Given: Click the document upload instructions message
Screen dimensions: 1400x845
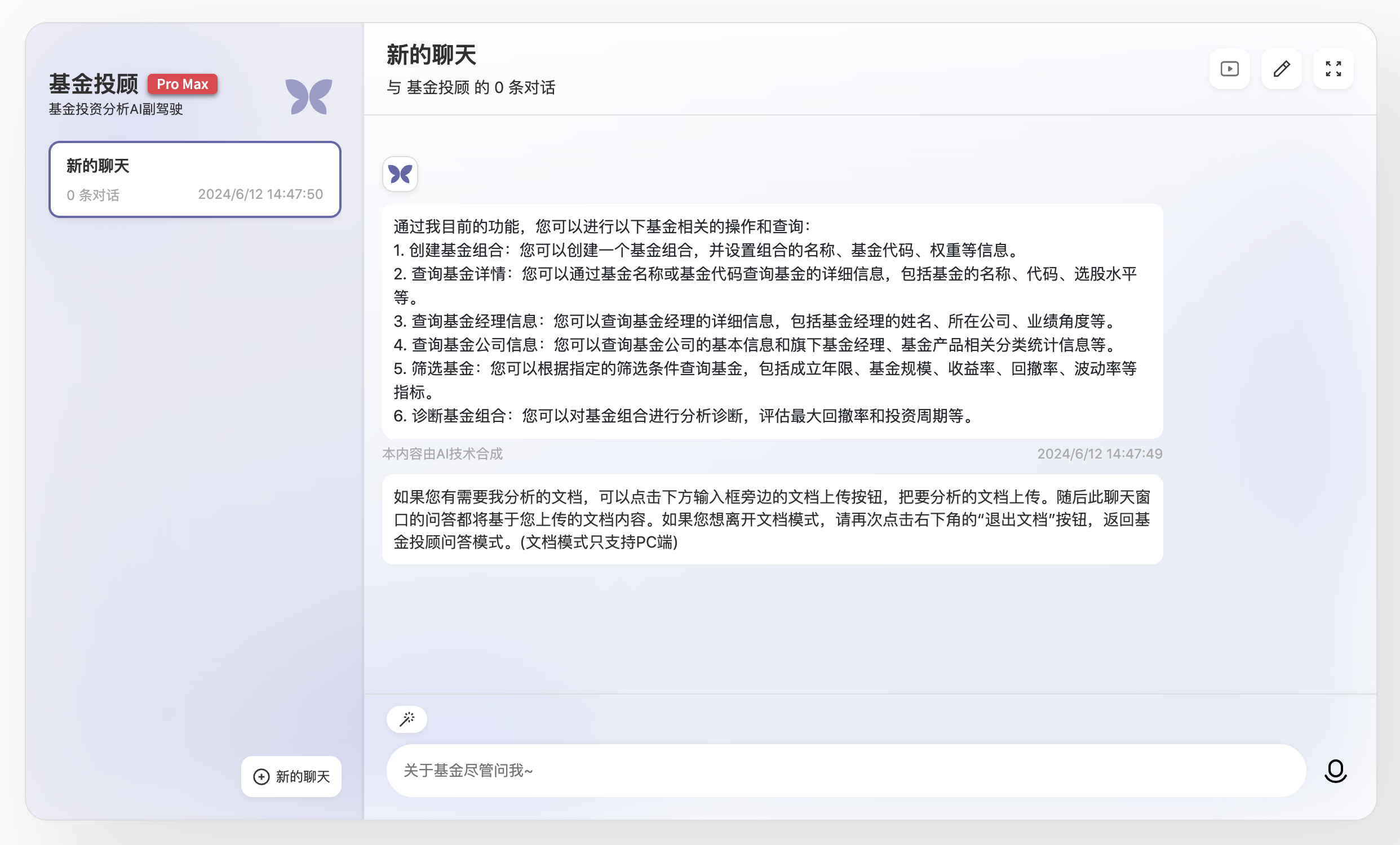Looking at the screenshot, I should pyautogui.click(x=772, y=519).
